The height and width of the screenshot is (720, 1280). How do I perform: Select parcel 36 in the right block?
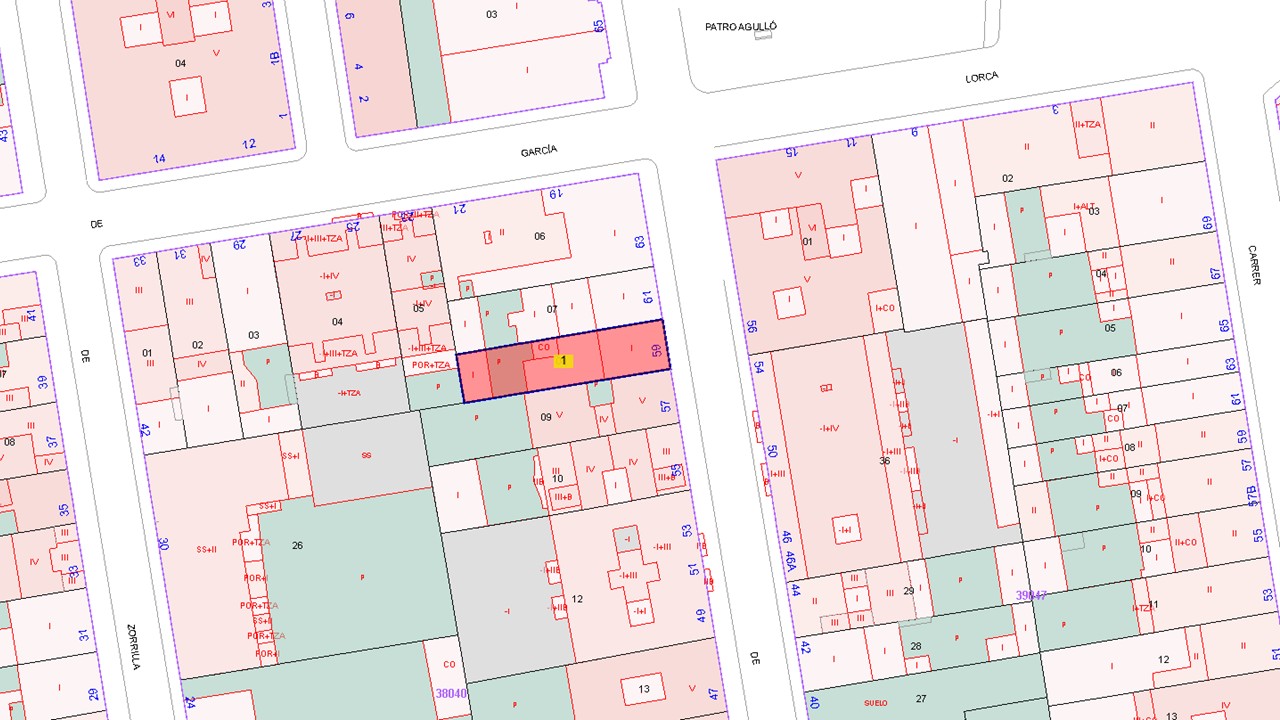[x=884, y=461]
